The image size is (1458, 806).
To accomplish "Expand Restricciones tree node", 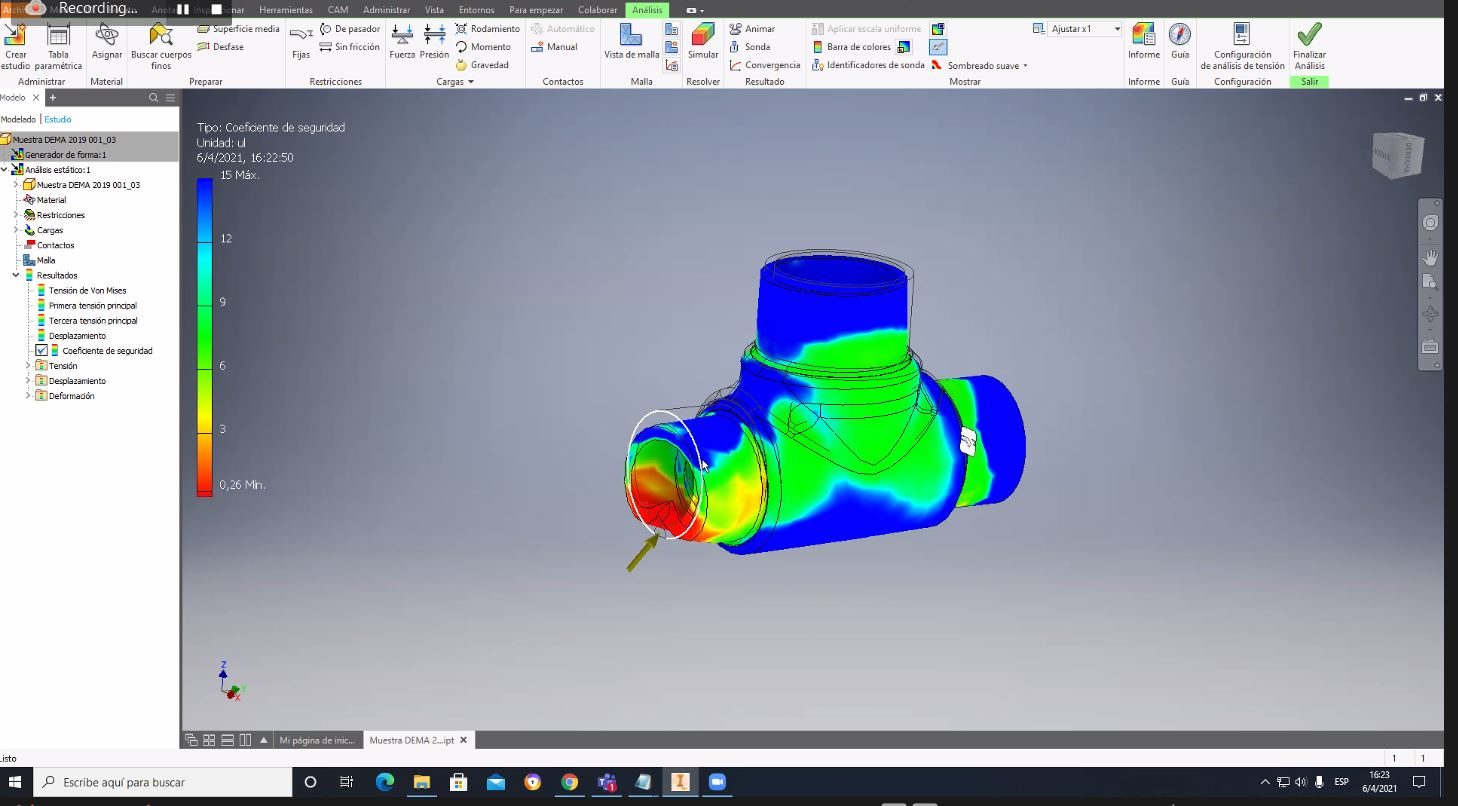I will 16,215.
